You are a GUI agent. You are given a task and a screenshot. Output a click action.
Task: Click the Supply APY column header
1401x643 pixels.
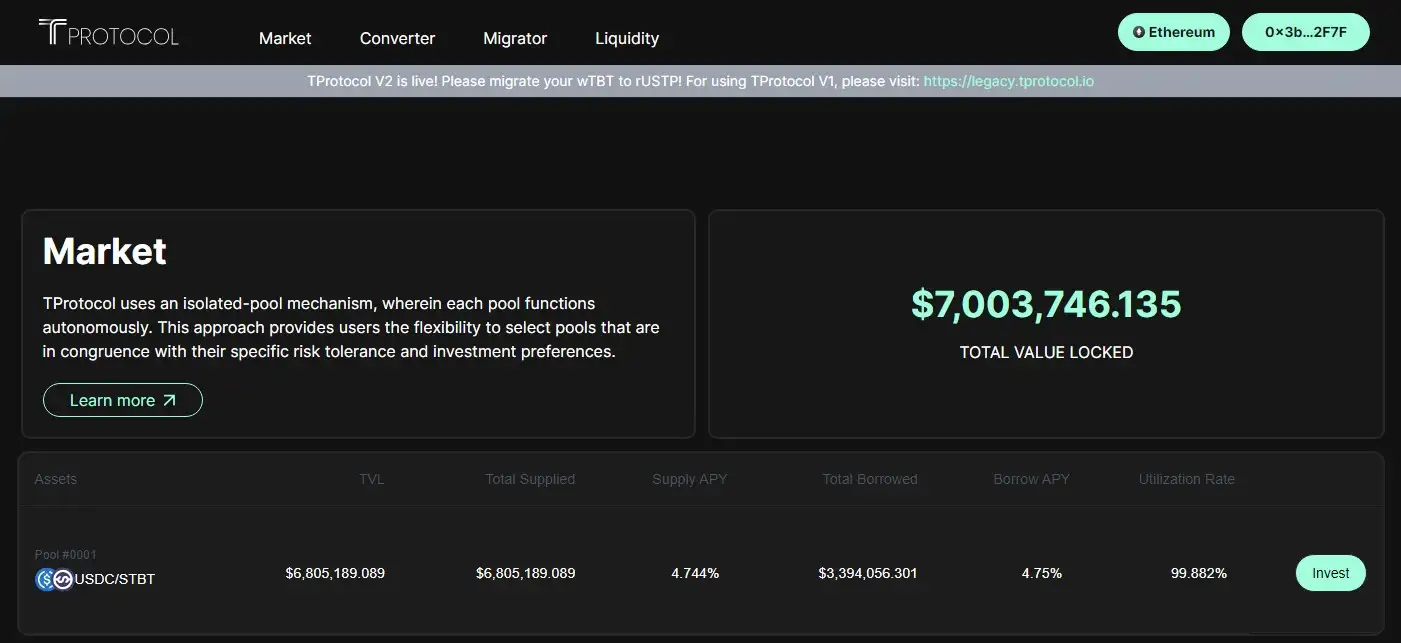tap(689, 479)
